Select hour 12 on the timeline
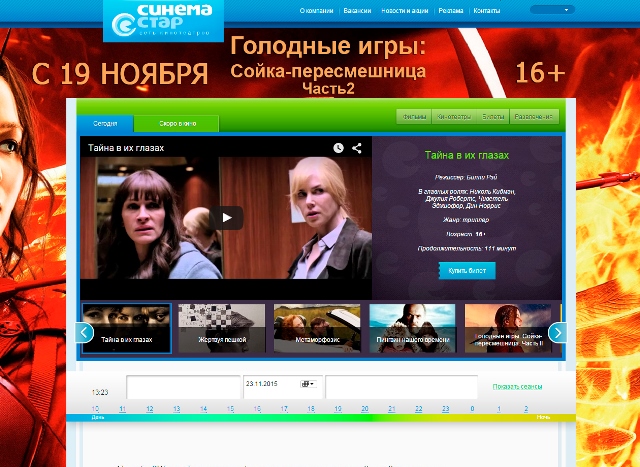The image size is (640, 467). (150, 409)
